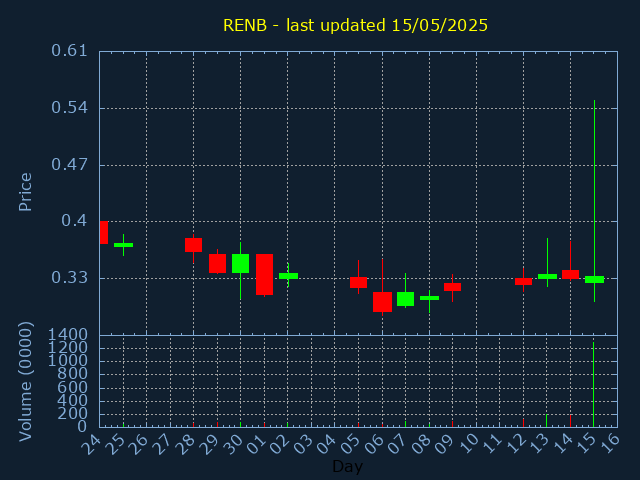Select the red volume bar for day 14

(570, 421)
